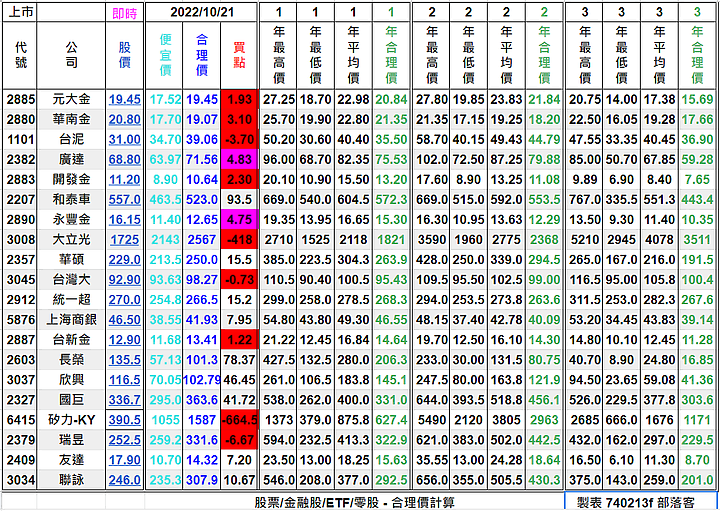Image resolution: width=720 pixels, height=511 pixels.
Task: Open the 246.0 price link for 聯詠
Action: pyautogui.click(x=124, y=480)
